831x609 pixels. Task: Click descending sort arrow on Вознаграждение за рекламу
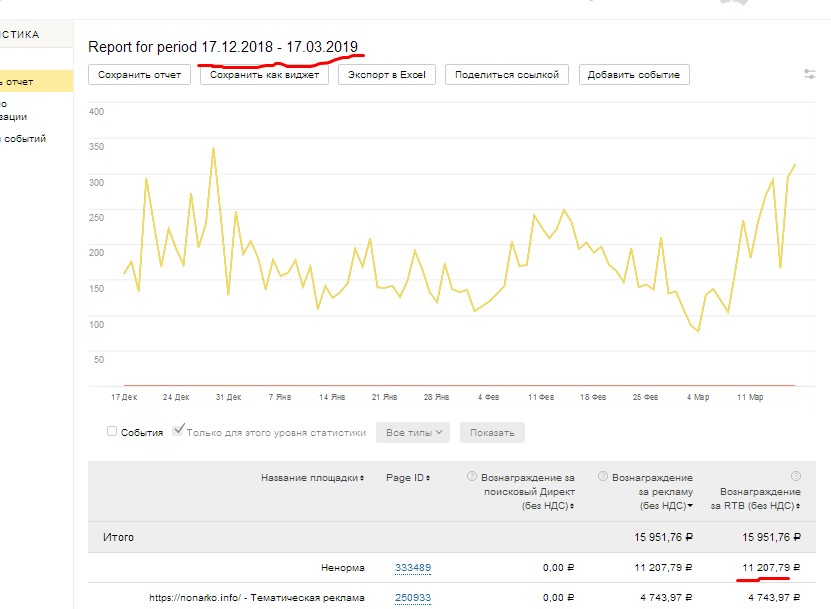[x=690, y=507]
